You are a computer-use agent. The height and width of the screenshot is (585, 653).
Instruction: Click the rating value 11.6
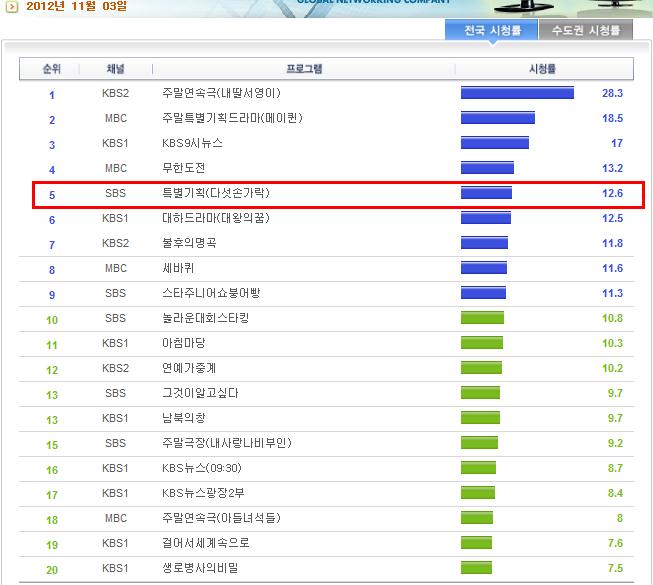click(612, 268)
